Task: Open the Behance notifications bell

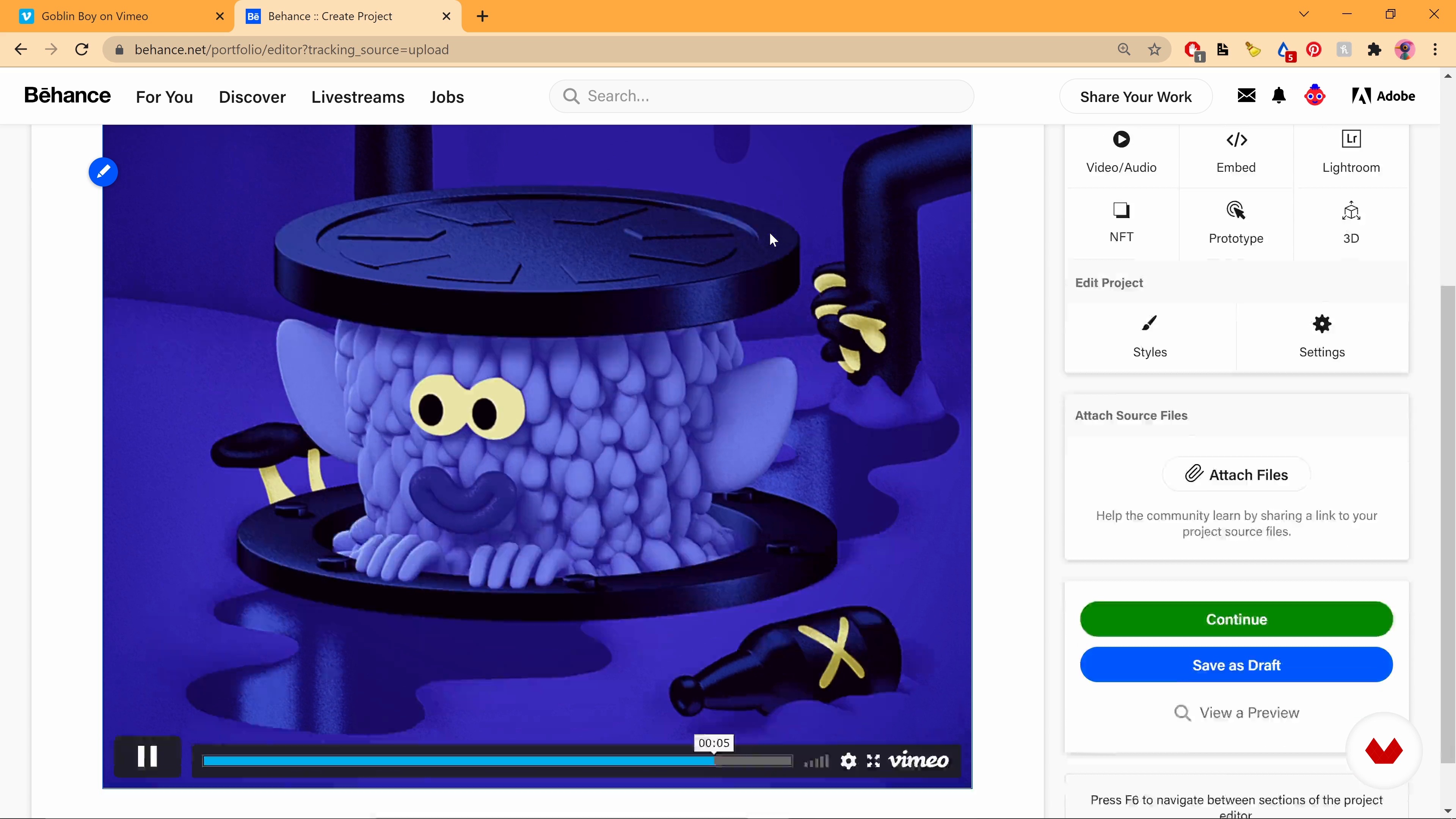Action: [1279, 96]
